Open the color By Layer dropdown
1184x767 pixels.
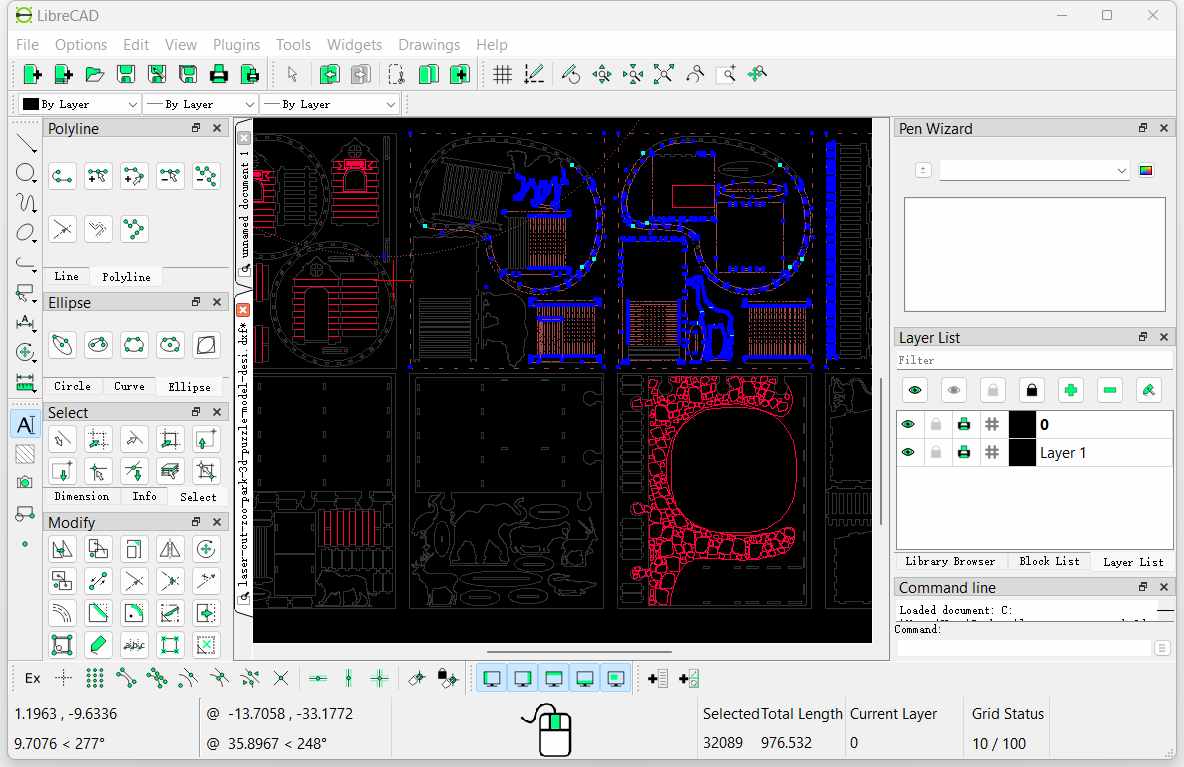(80, 104)
